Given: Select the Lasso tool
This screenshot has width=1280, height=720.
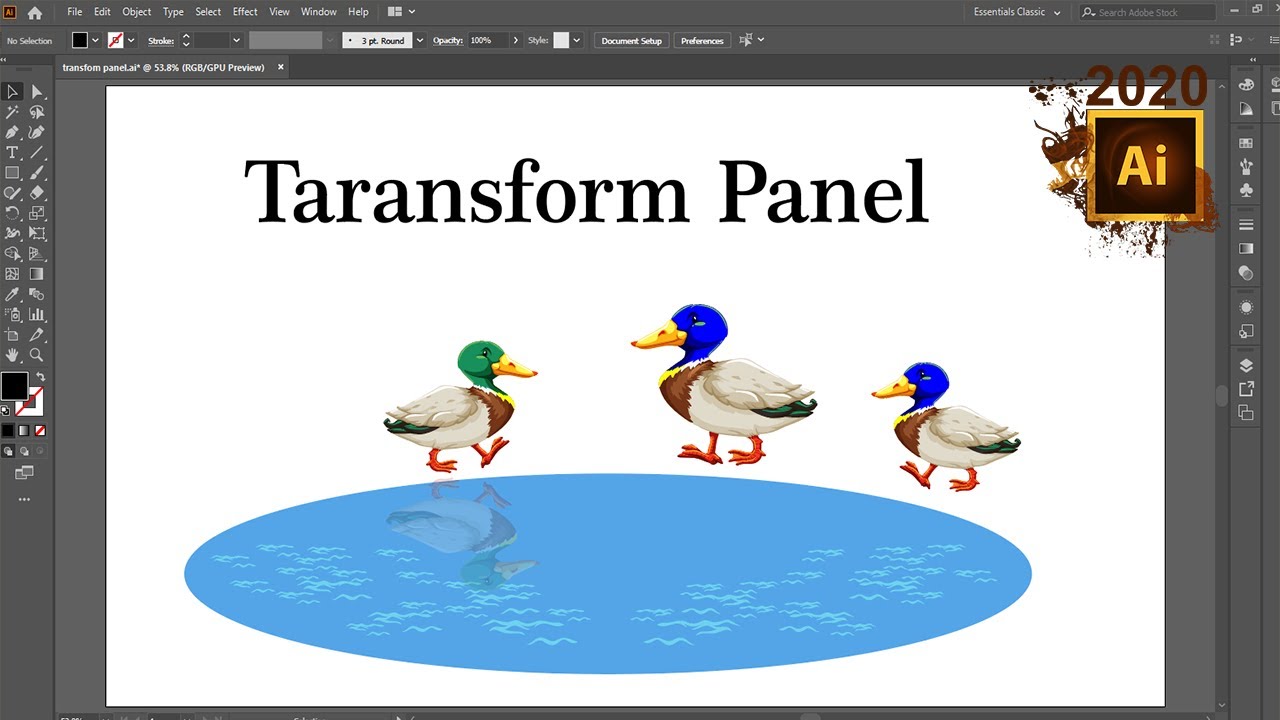Looking at the screenshot, I should click(37, 112).
